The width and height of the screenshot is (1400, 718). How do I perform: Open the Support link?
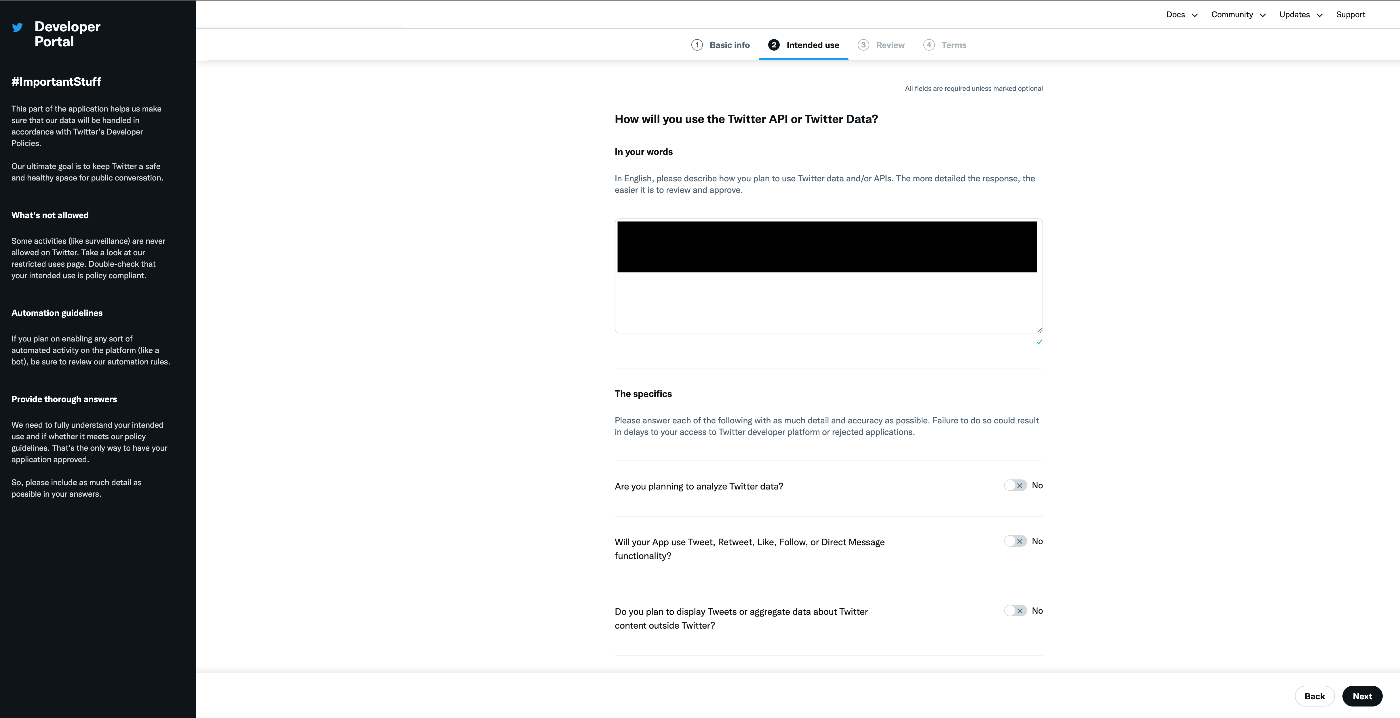1350,15
